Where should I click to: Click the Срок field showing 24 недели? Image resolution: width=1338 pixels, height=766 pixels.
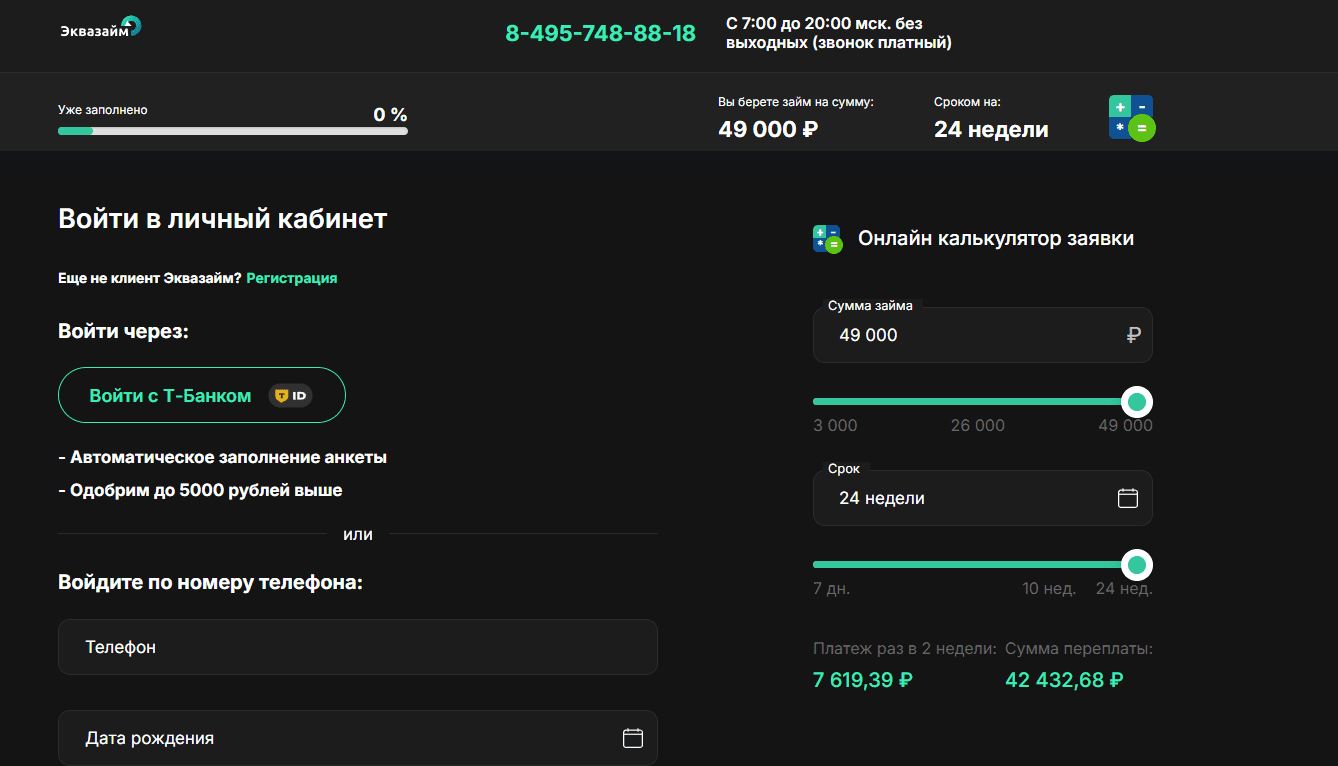pos(983,498)
